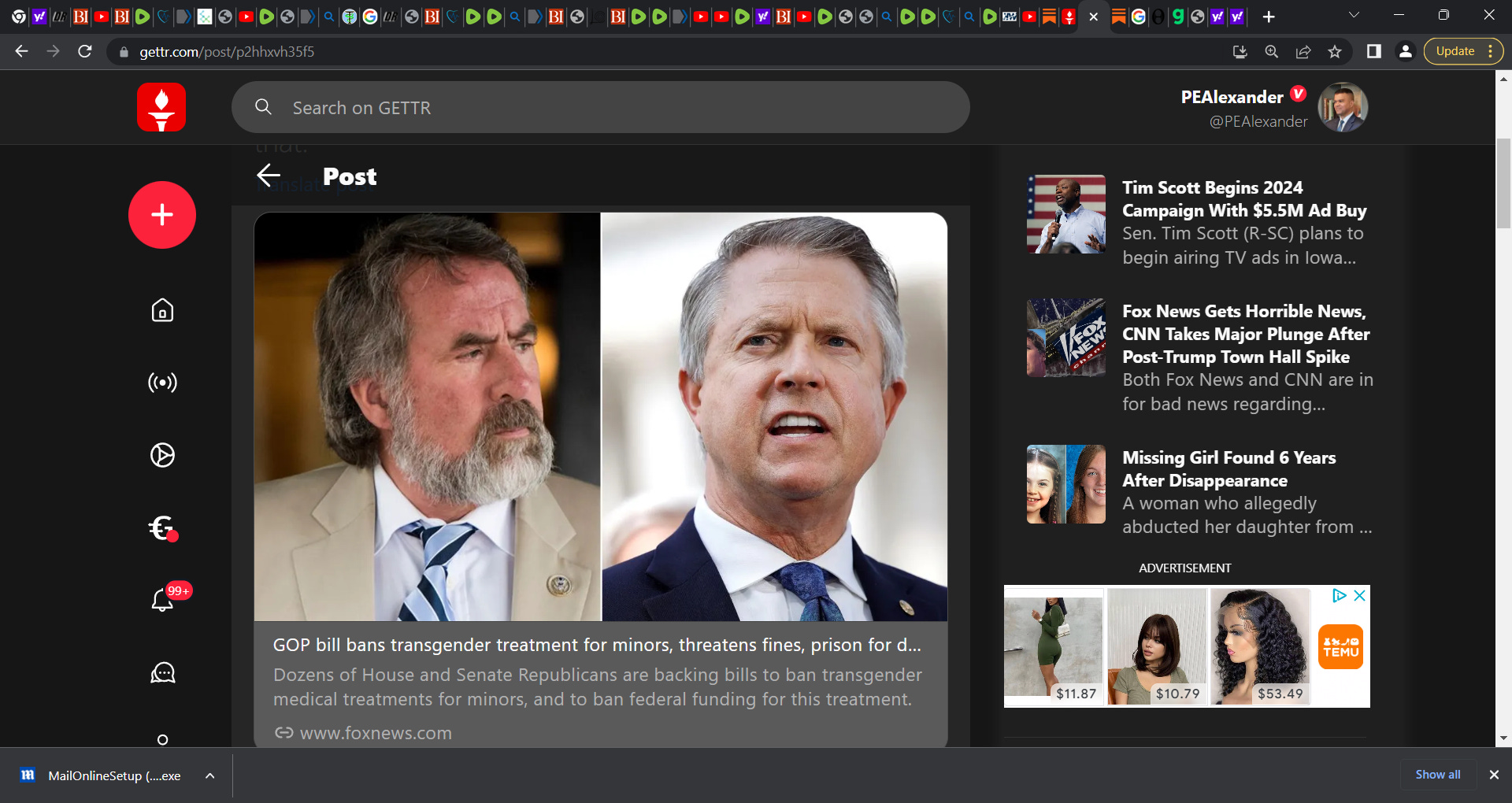Click the Fox News building thumbnail
Viewport: 1512px width, 803px height.
coord(1066,338)
